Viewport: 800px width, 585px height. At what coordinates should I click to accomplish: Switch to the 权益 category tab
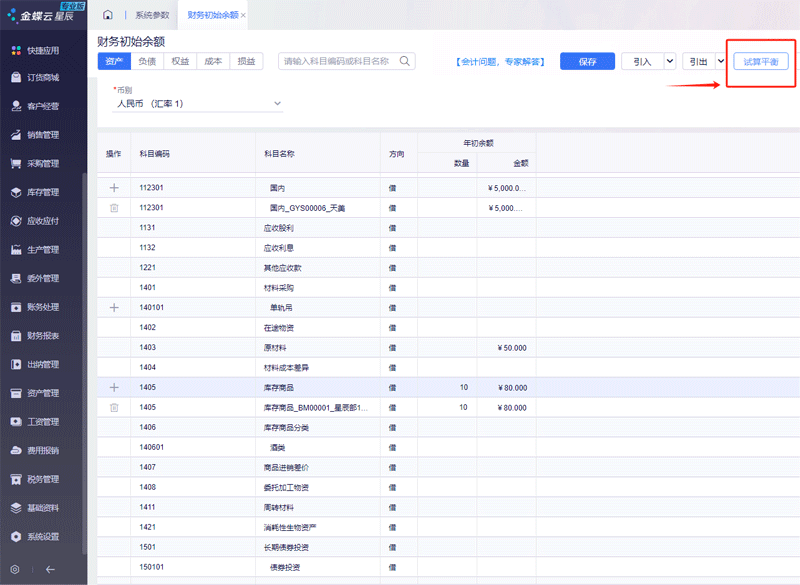click(x=180, y=61)
